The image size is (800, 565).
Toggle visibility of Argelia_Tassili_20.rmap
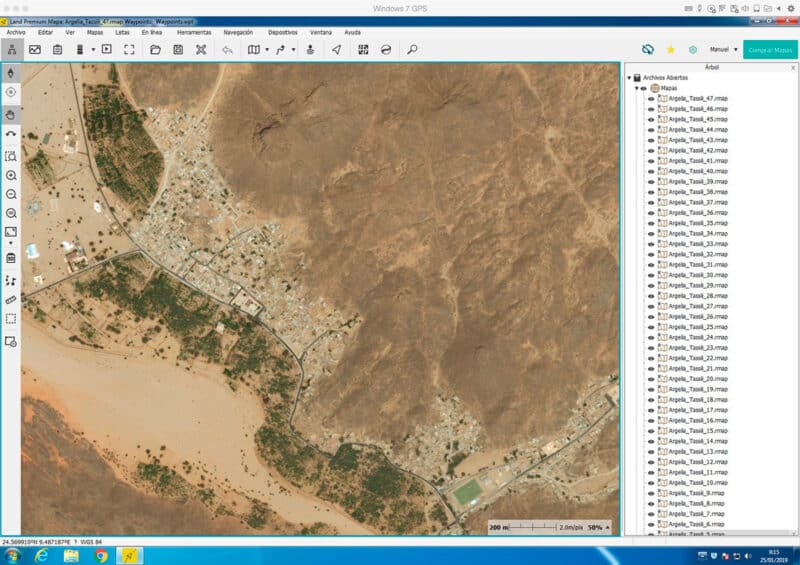651,379
